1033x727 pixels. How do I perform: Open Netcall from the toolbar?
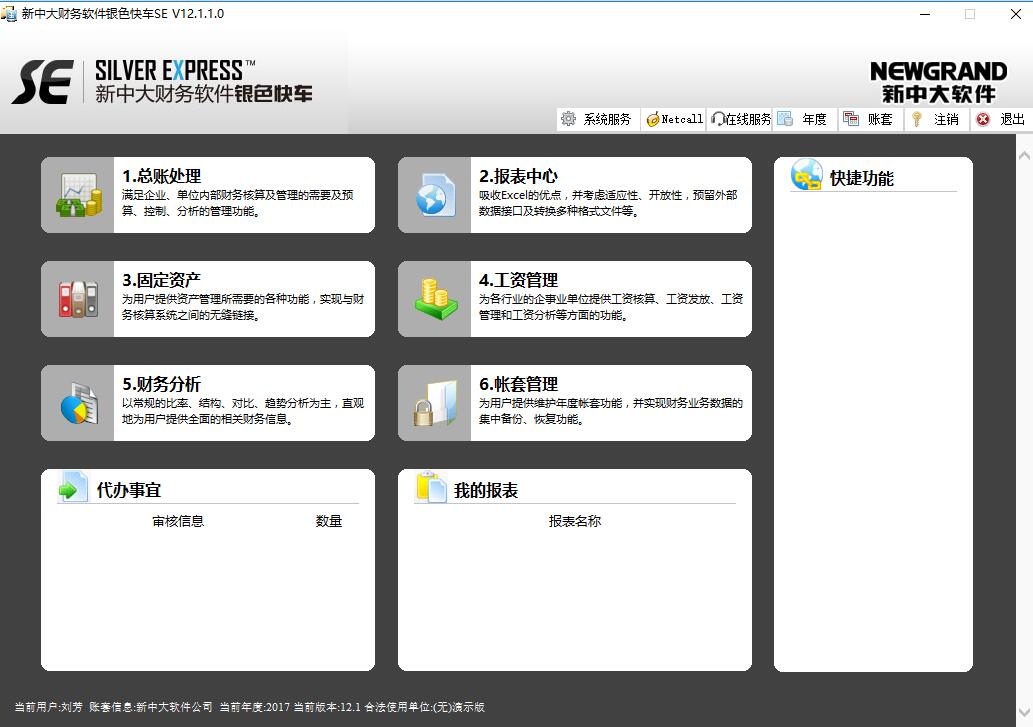pyautogui.click(x=674, y=119)
